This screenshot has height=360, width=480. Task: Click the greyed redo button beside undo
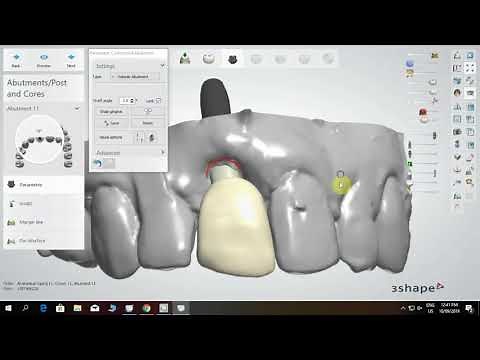click(x=109, y=164)
